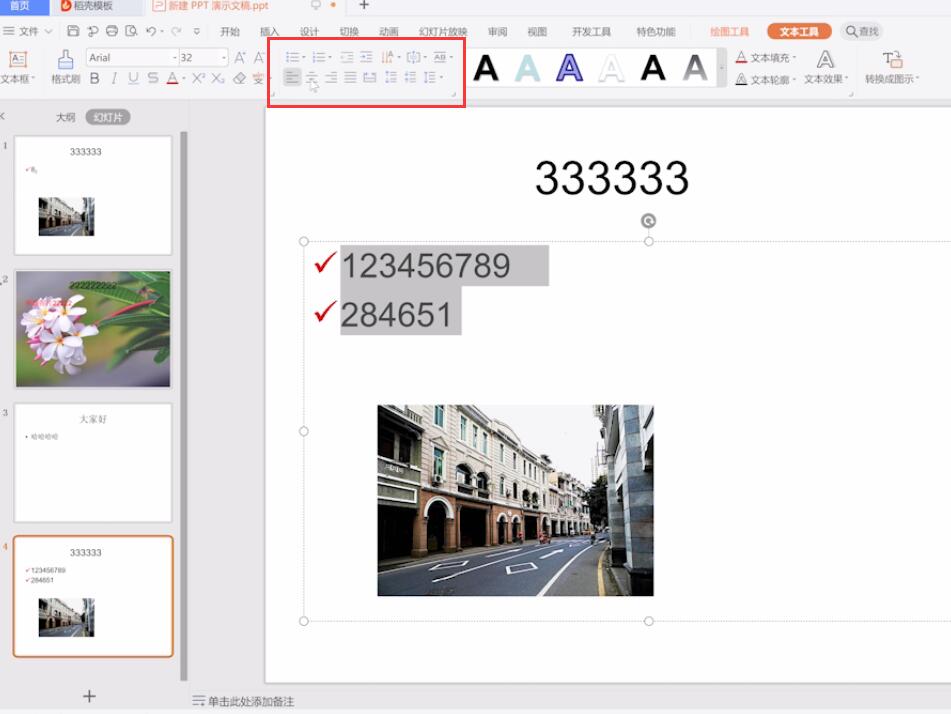Switch to the 动画 (Animation) ribbon tab
Screen dimensions: 951x714
[x=389, y=32]
